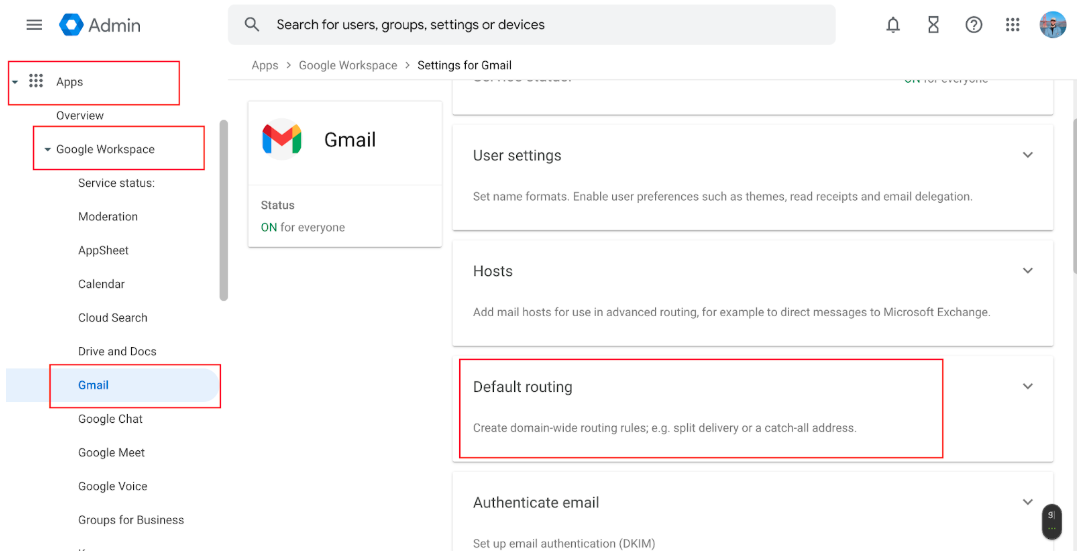This screenshot has height=551, width=1077.
Task: Open the main hamburger menu
Action: [34, 25]
